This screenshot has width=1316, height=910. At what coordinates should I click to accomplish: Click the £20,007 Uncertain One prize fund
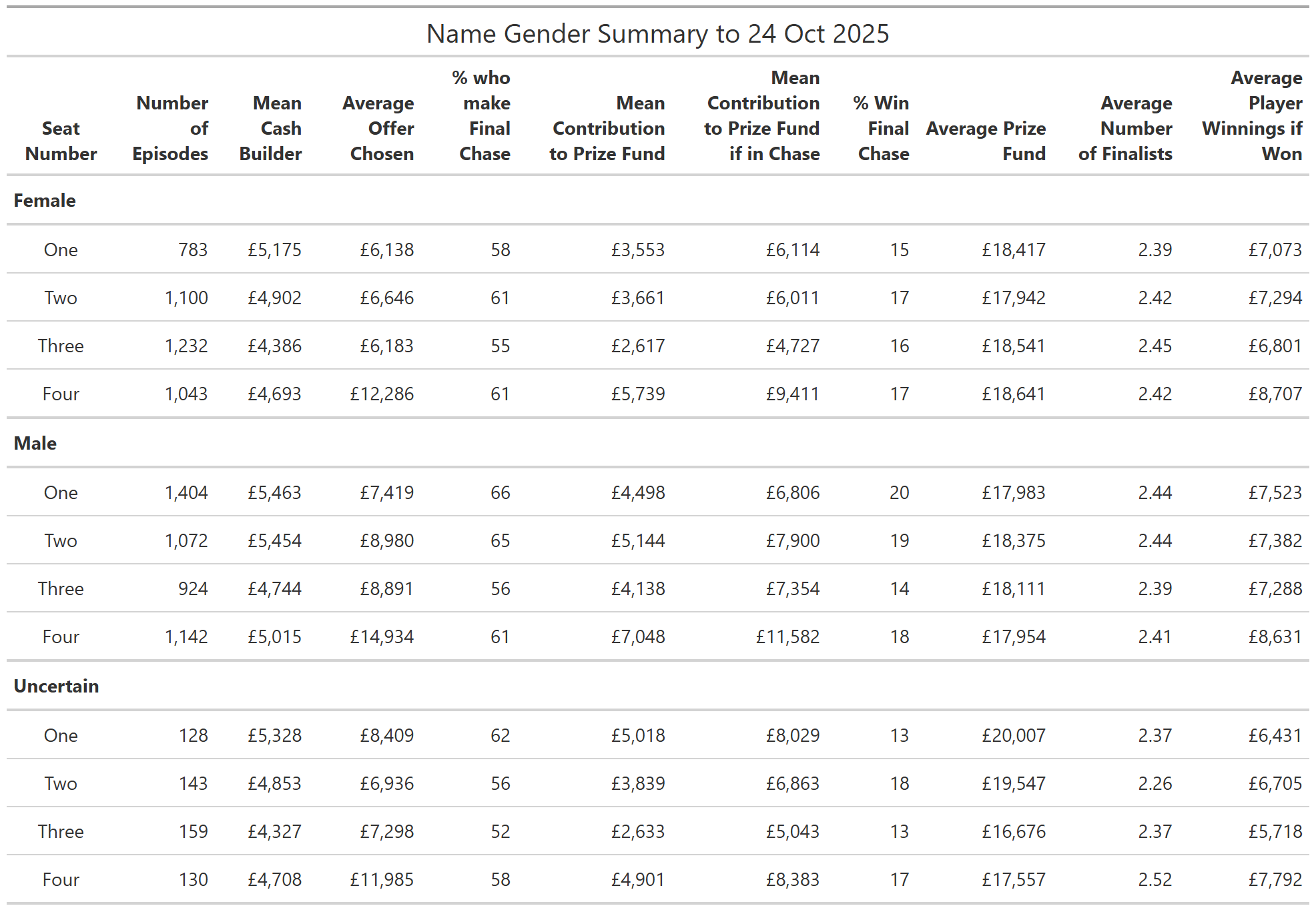tap(1013, 735)
